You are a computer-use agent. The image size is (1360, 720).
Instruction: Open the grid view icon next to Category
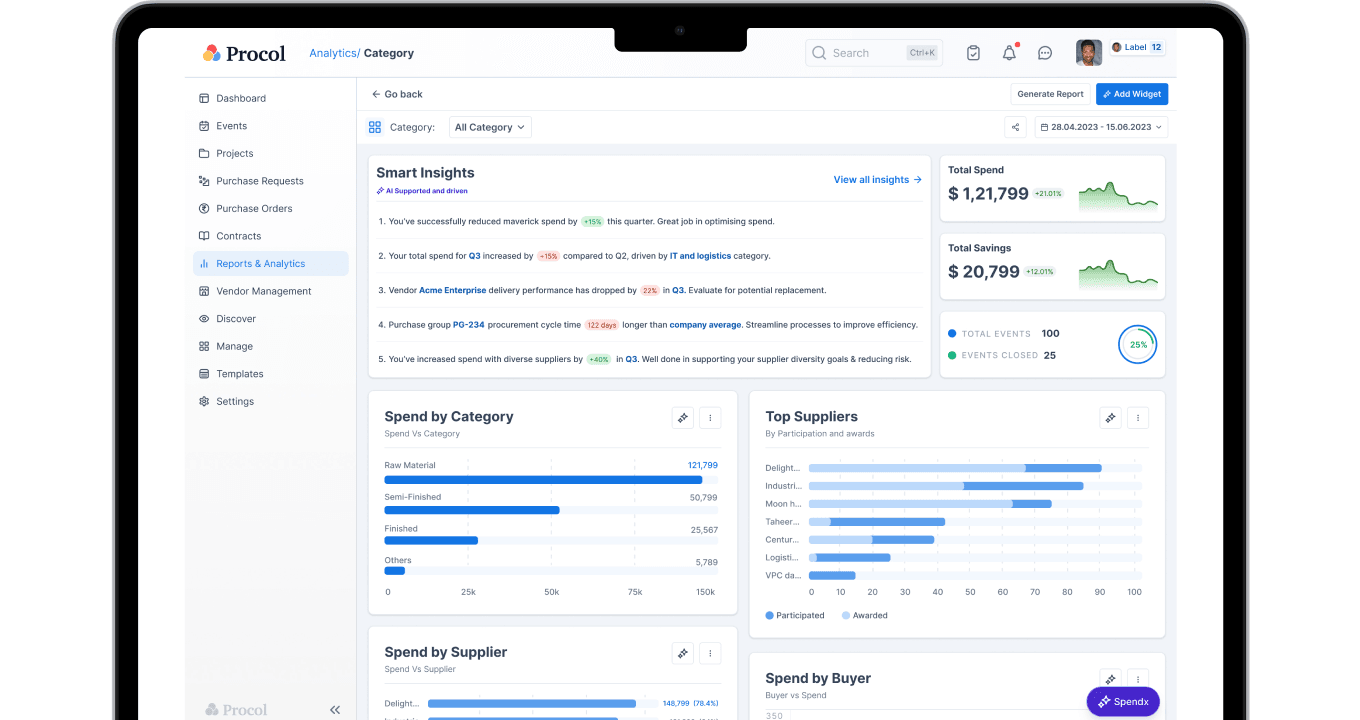point(375,127)
